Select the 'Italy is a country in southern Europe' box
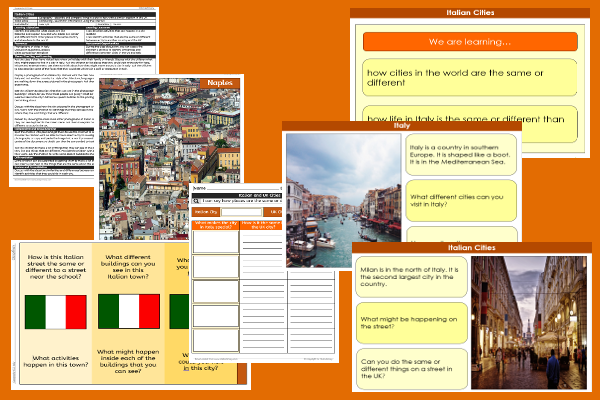The image size is (600, 400). [x=461, y=155]
